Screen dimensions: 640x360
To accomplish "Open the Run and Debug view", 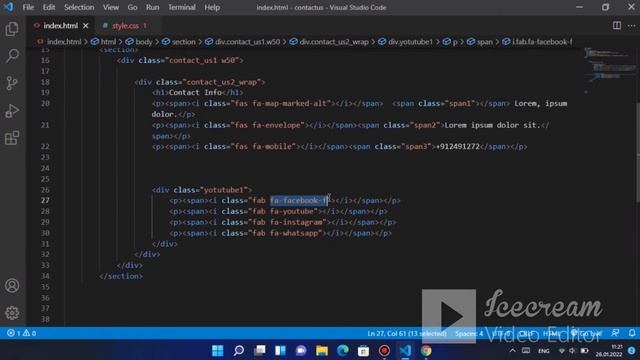I will pyautogui.click(x=12, y=111).
